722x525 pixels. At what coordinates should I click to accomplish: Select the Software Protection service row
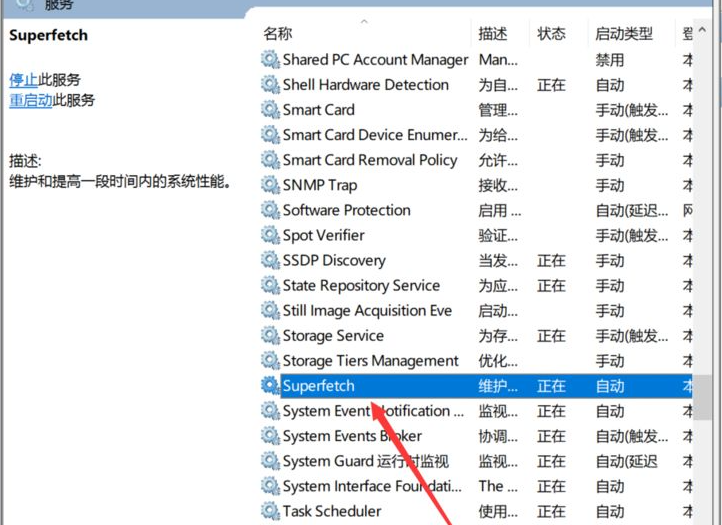tap(346, 210)
